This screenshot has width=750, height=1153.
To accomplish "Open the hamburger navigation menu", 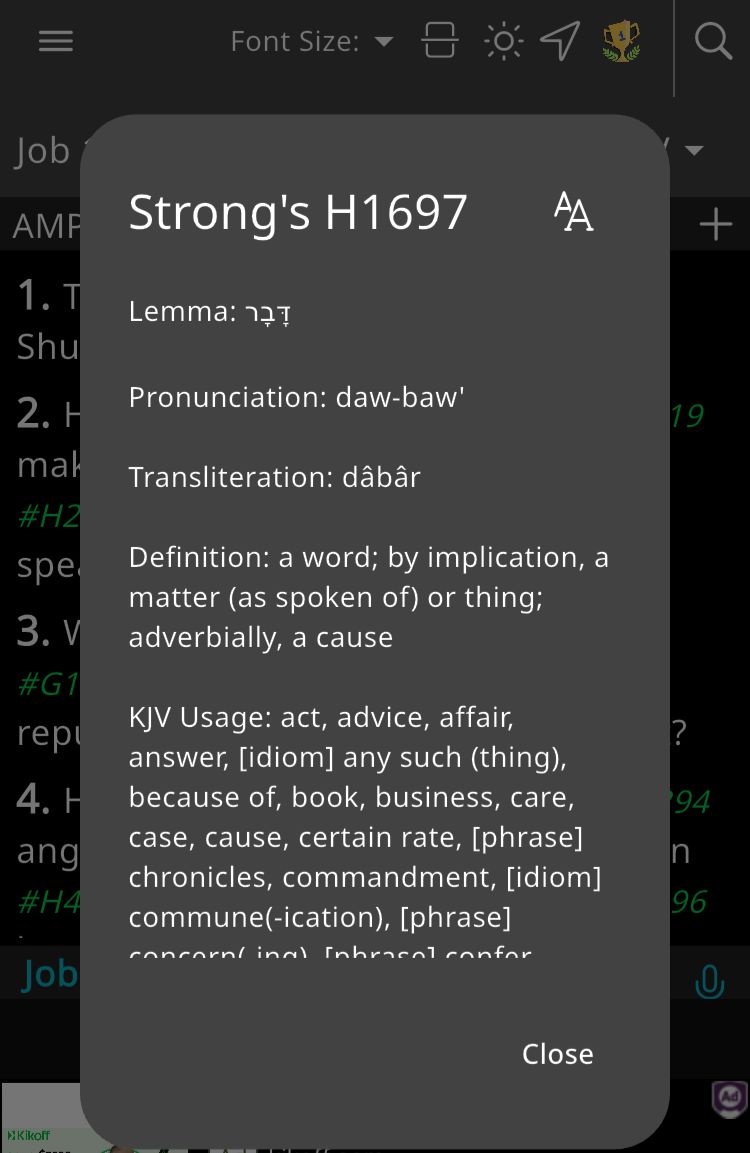I will coord(56,41).
